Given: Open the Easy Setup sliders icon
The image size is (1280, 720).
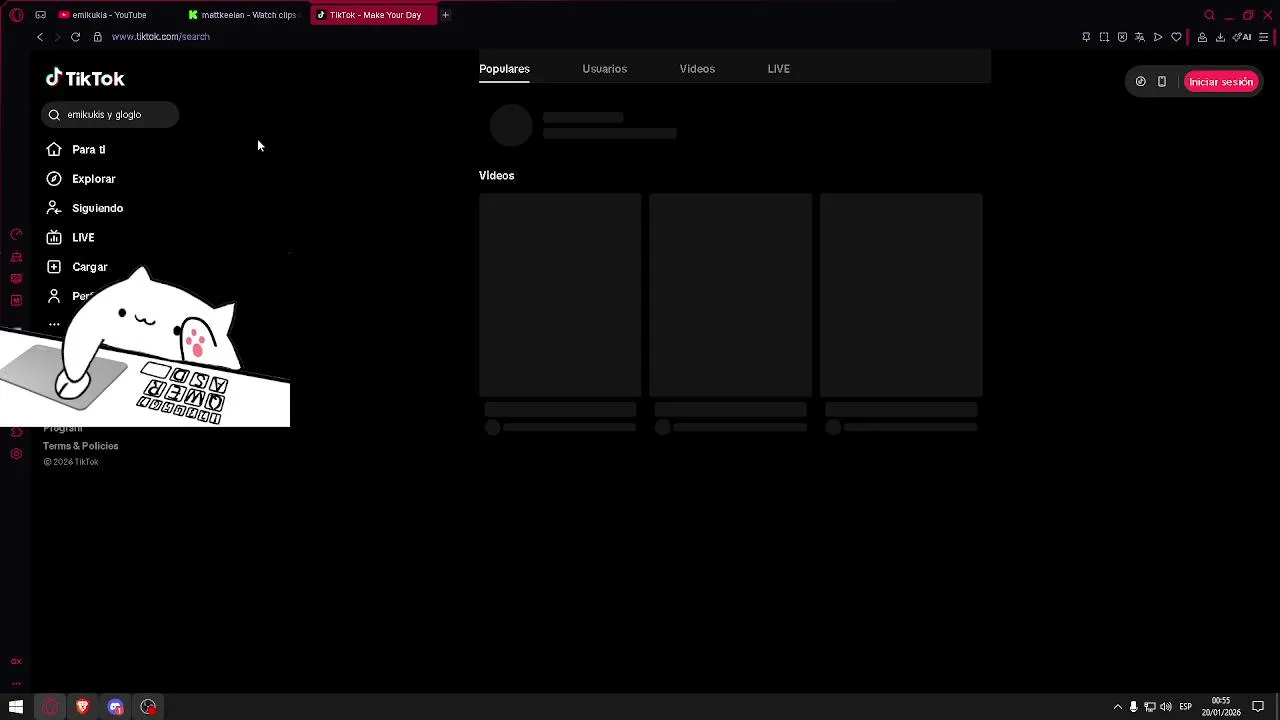Looking at the screenshot, I should (1264, 37).
